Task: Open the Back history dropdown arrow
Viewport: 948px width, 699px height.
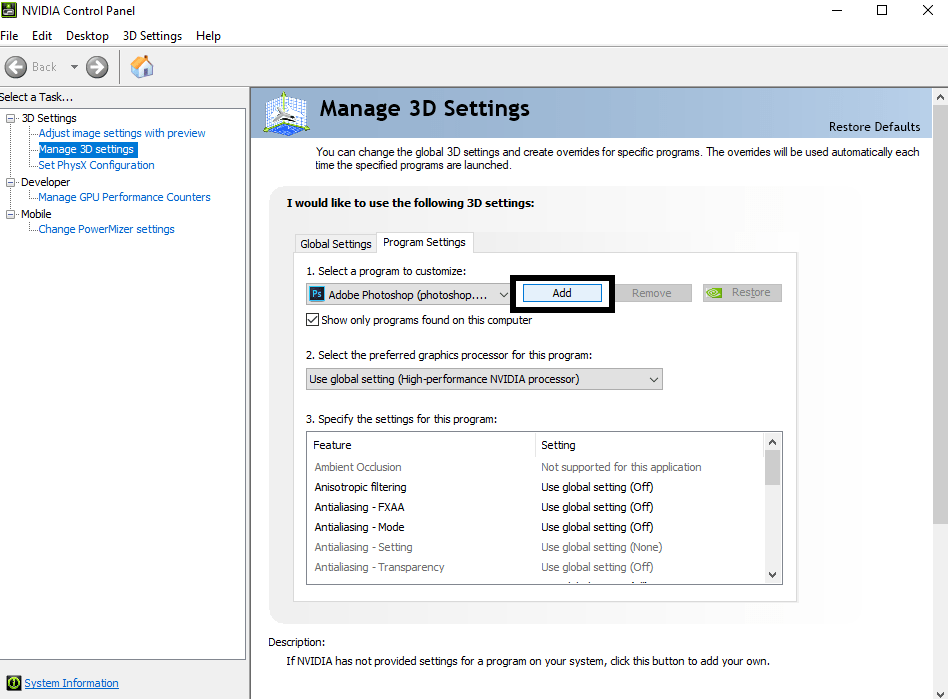Action: [x=74, y=67]
